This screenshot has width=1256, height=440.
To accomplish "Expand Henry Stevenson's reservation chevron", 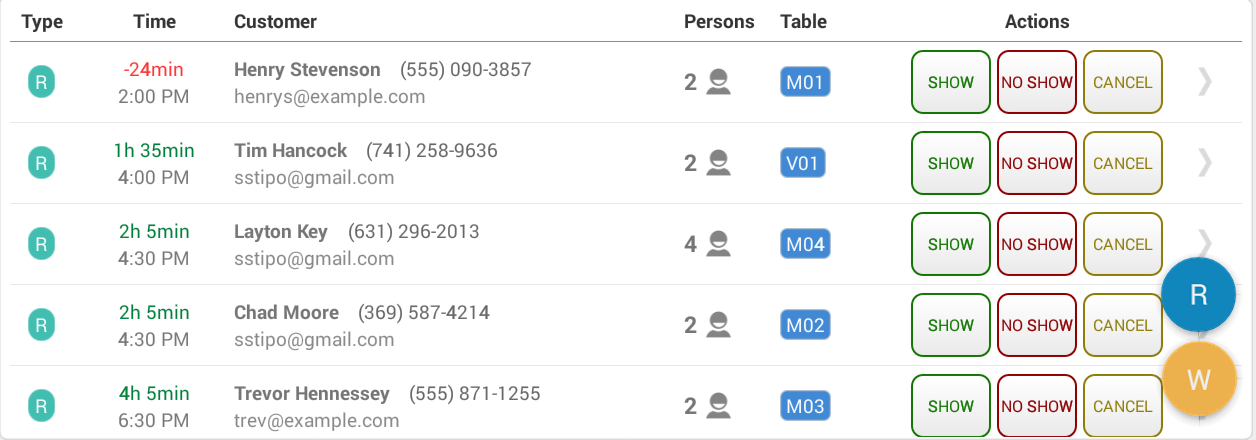I will 1205,82.
